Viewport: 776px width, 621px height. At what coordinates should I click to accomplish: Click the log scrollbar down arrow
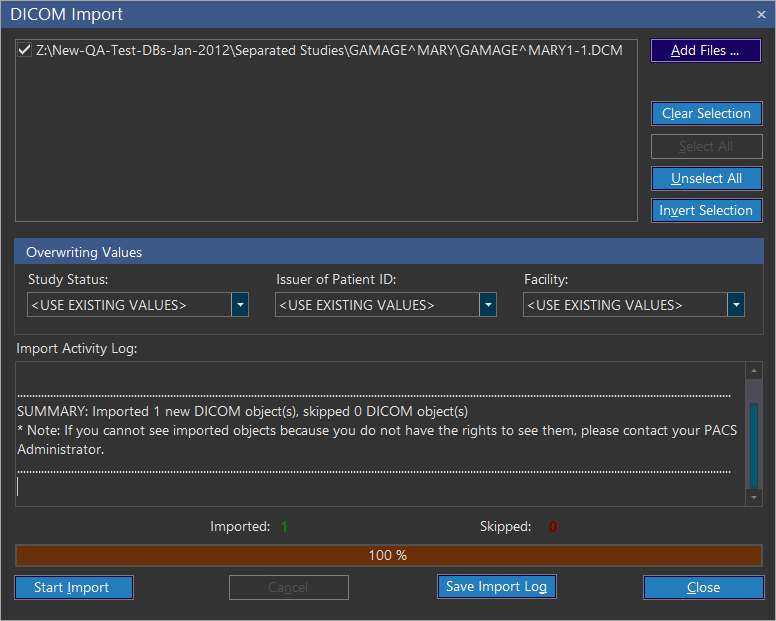[754, 497]
